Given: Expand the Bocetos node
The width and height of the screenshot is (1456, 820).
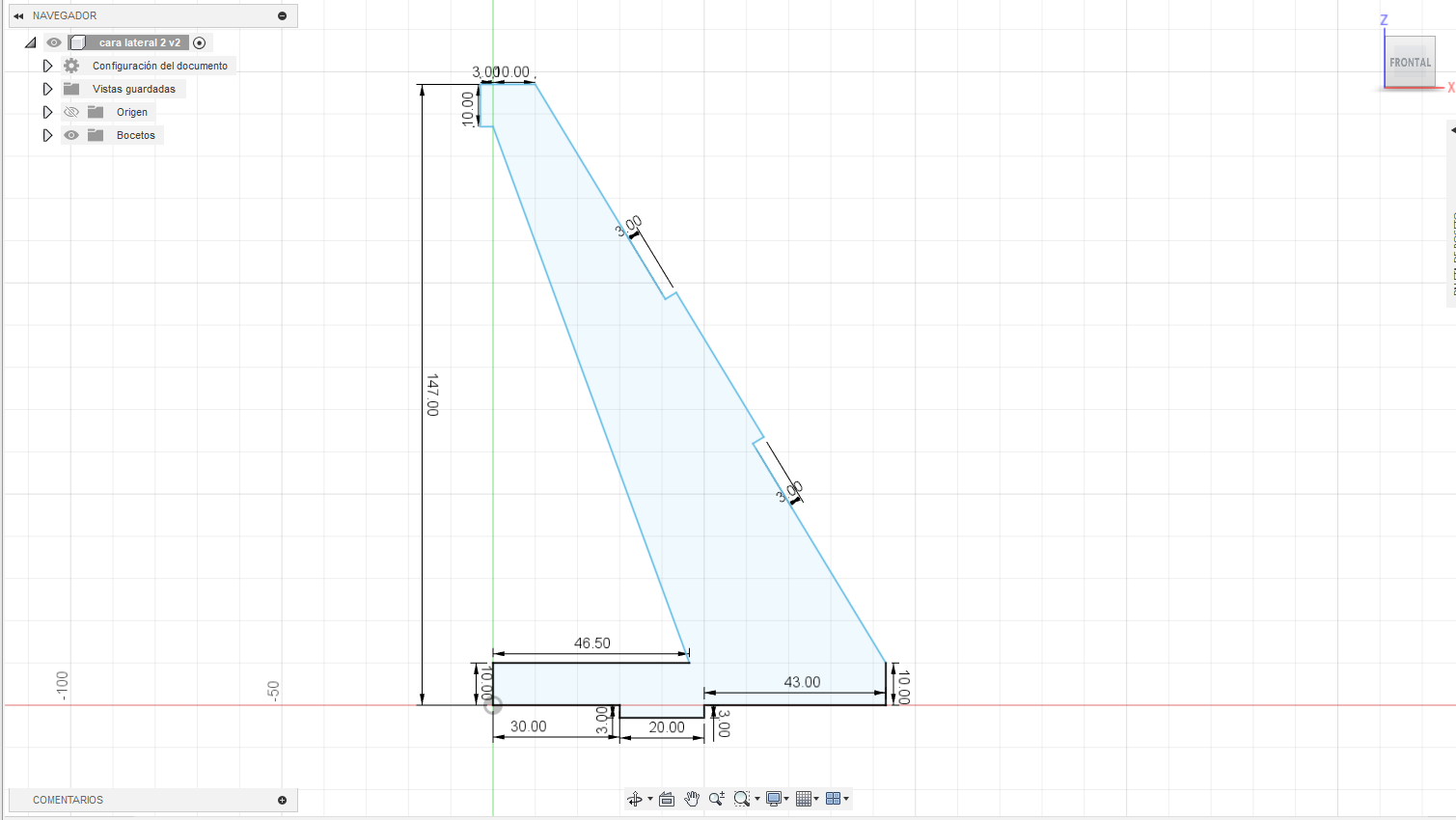Looking at the screenshot, I should (47, 135).
